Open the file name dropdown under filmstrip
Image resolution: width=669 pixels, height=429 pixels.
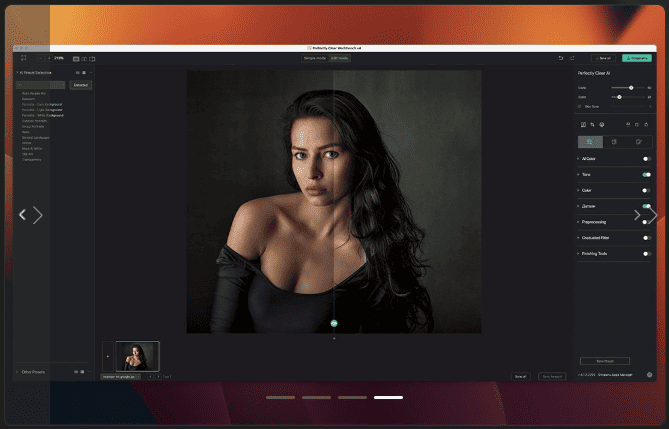121,377
